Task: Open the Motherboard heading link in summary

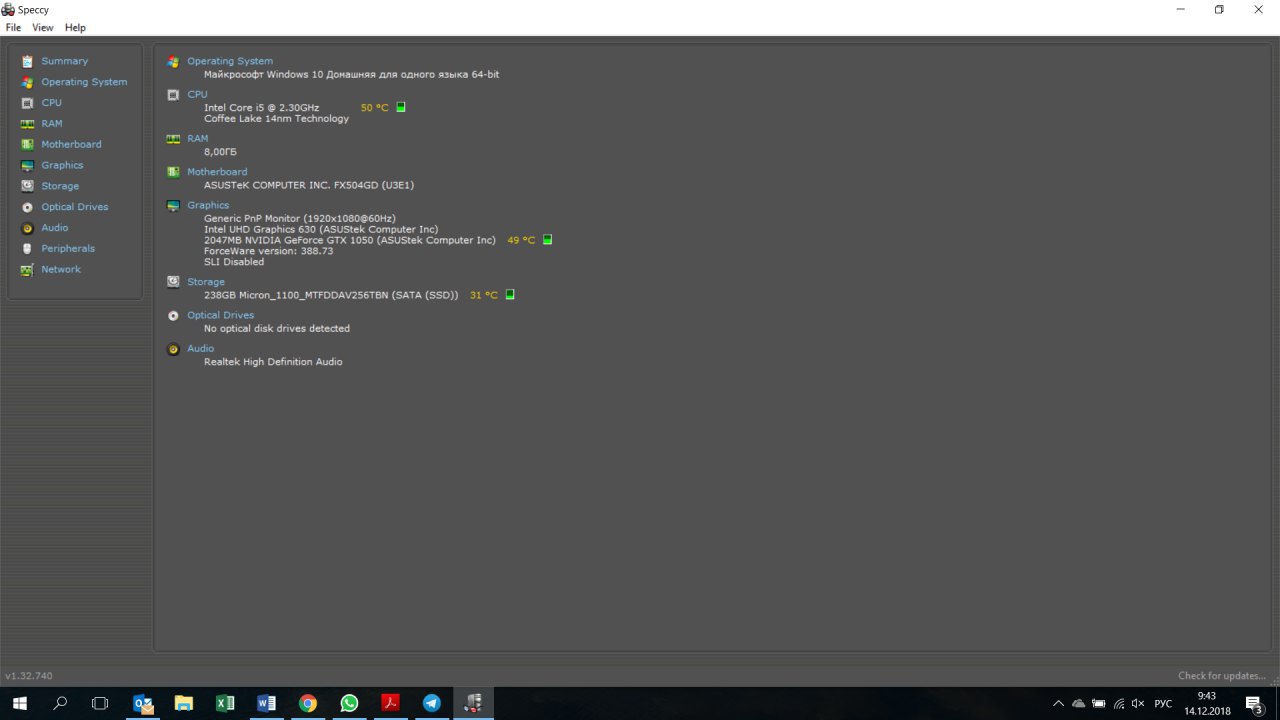Action: coord(217,172)
